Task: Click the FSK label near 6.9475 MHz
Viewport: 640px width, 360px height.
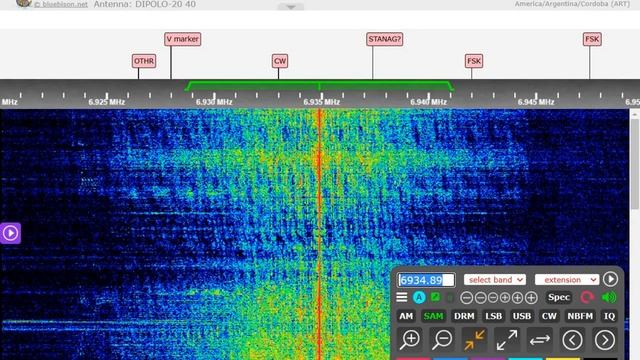Action: tap(592, 39)
